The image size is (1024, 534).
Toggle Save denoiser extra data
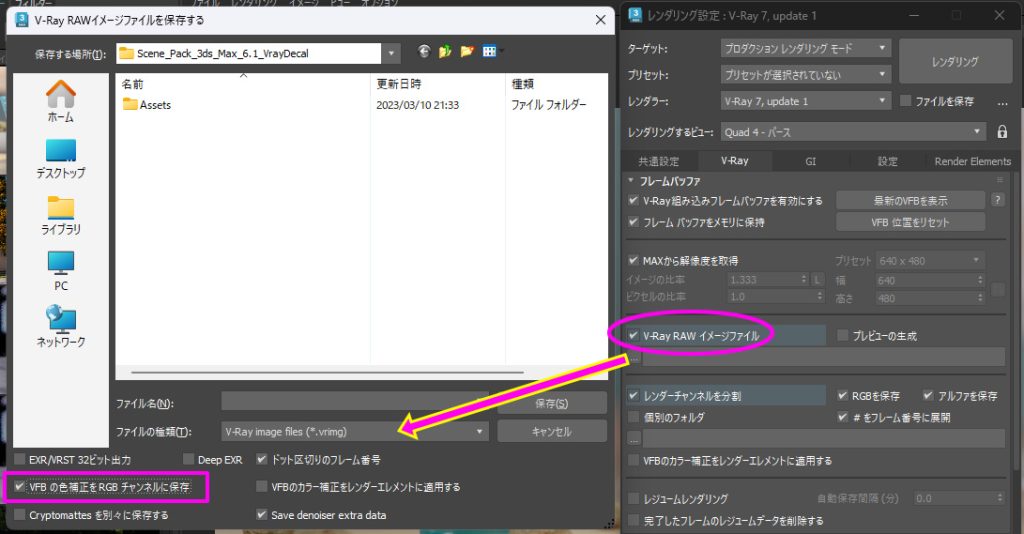coord(262,514)
